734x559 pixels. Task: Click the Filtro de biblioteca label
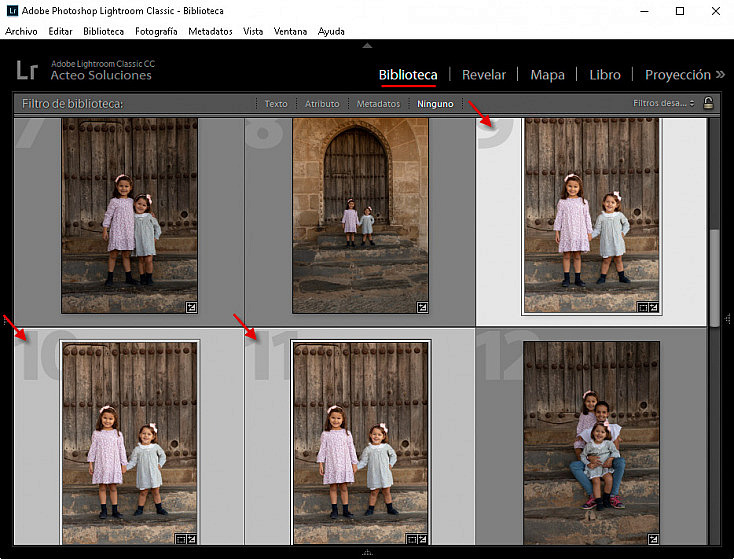[x=73, y=103]
